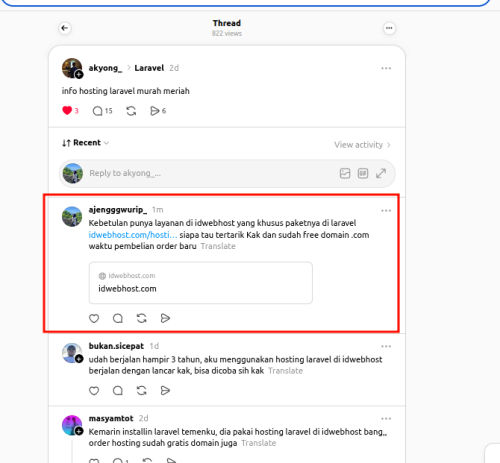The width and height of the screenshot is (500, 463).
Task: Click the 1m timestamp on ajengggwurip_ reply
Action: click(158, 210)
